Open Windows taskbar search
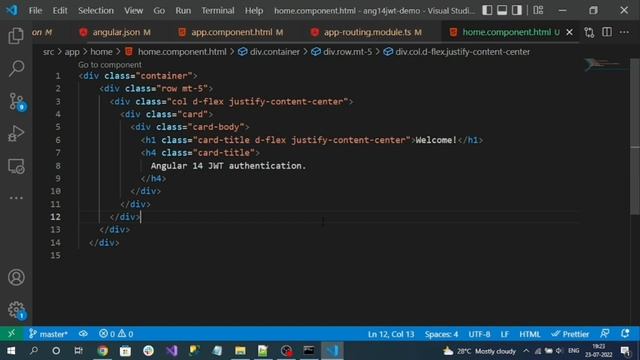The height and width of the screenshot is (360, 640). 33,351
